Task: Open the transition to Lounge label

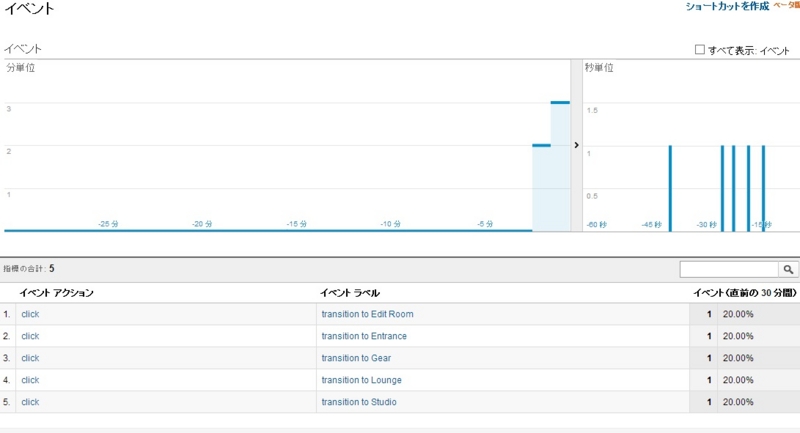Action: click(x=361, y=380)
